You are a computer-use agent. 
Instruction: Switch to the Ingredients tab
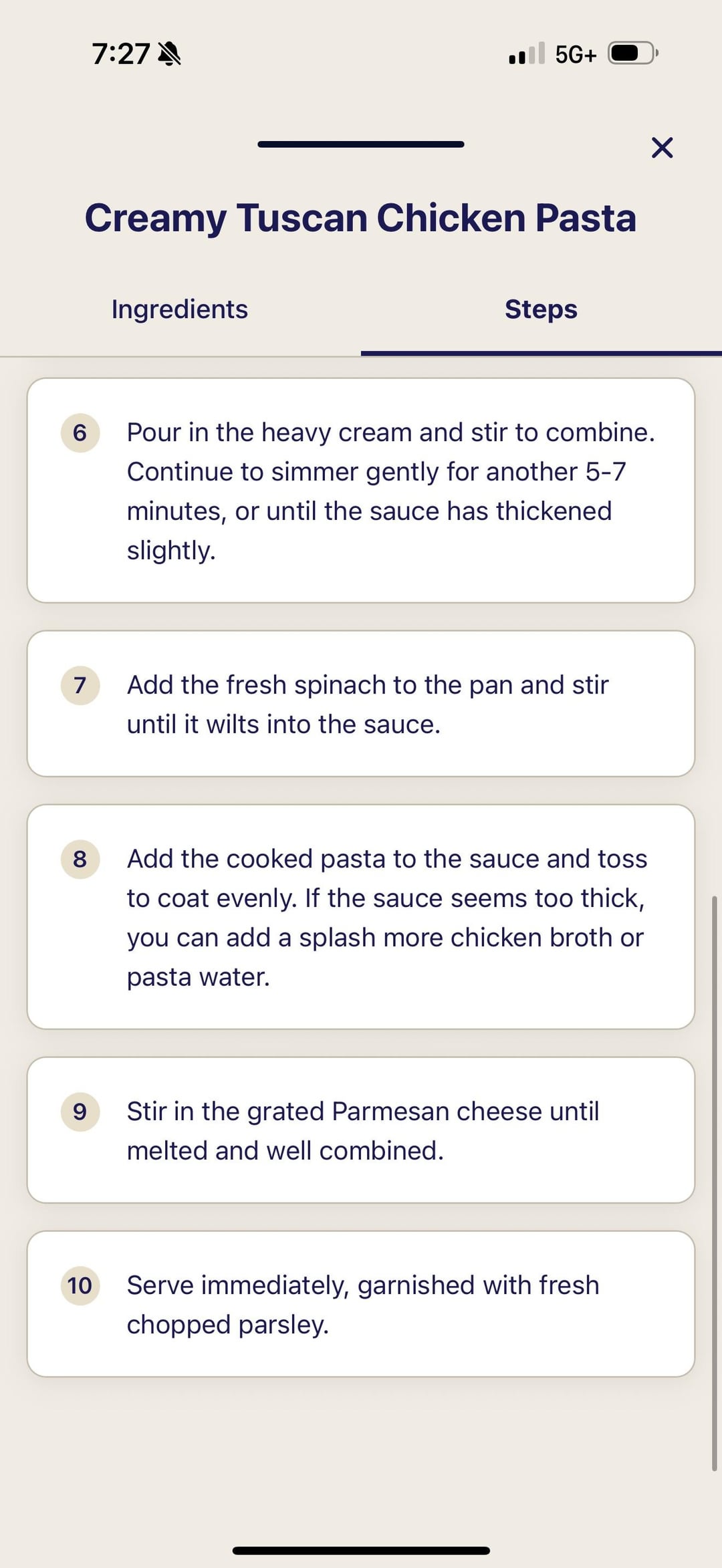[180, 309]
